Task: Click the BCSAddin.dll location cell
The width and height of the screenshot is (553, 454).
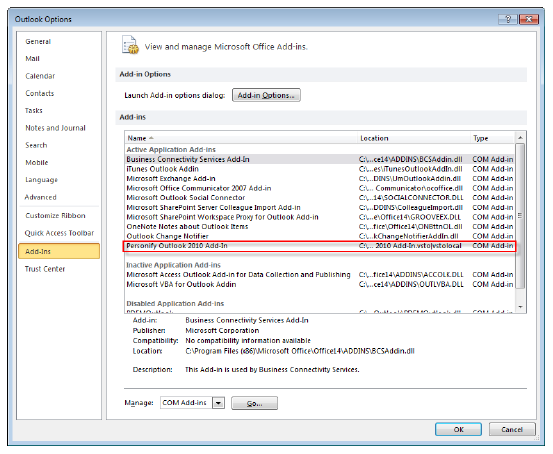Action: (x=411, y=159)
